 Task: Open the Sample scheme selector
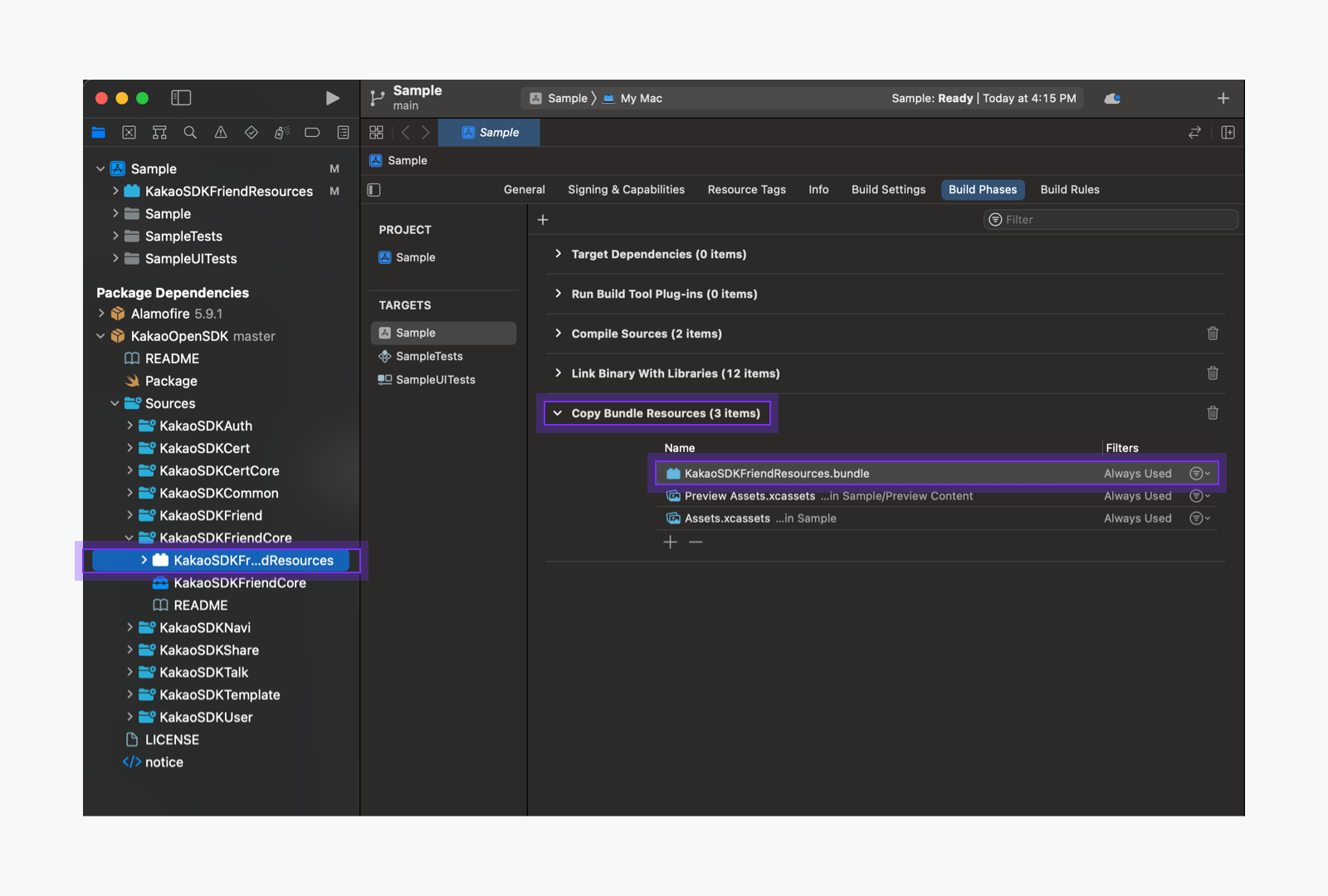559,98
